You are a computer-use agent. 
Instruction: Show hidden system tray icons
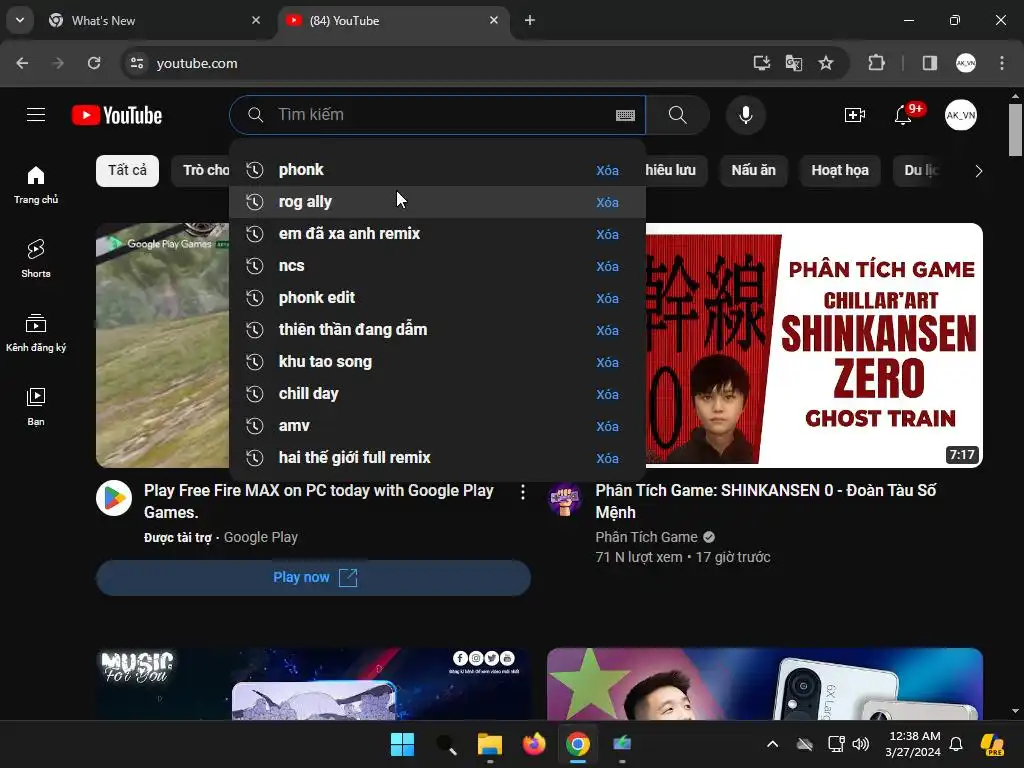(772, 744)
